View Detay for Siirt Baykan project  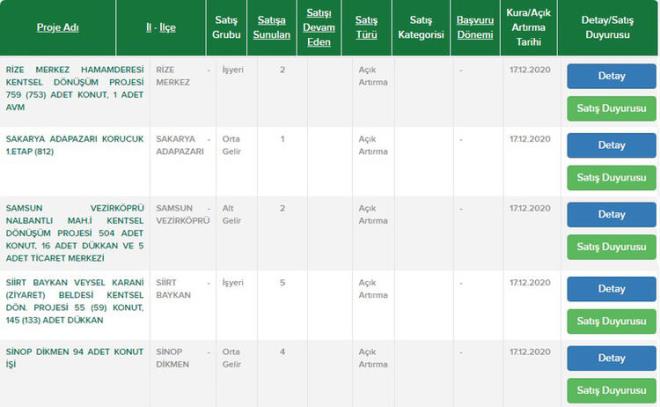(611, 289)
